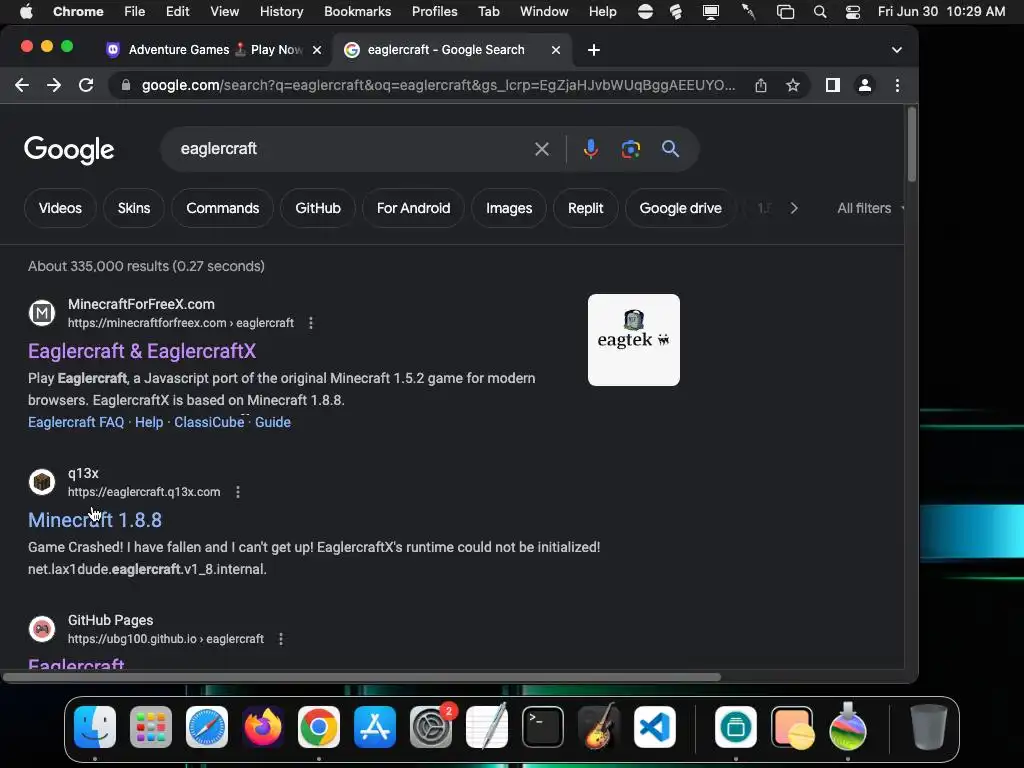Open the Bookmarks menu

pos(357,11)
